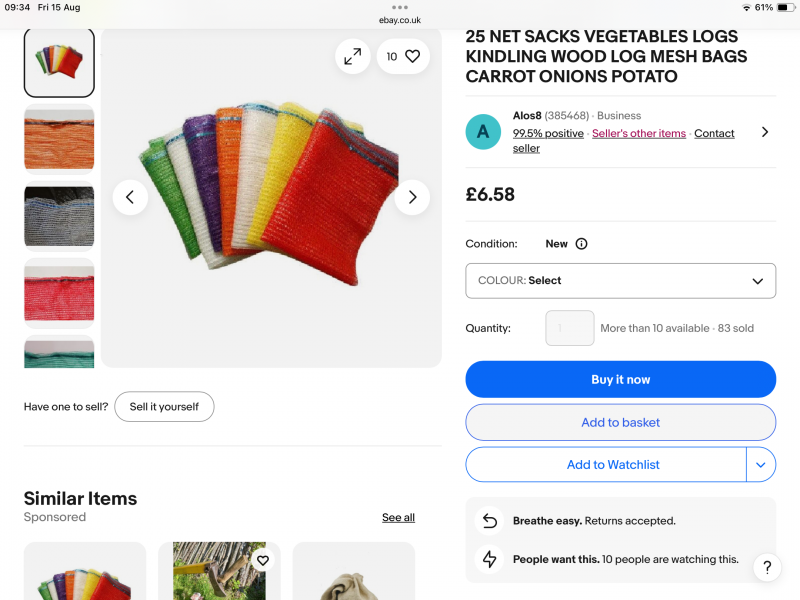Viewport: 800px width, 600px height.
Task: Select the red mesh bag thumbnail
Action: coord(59,293)
